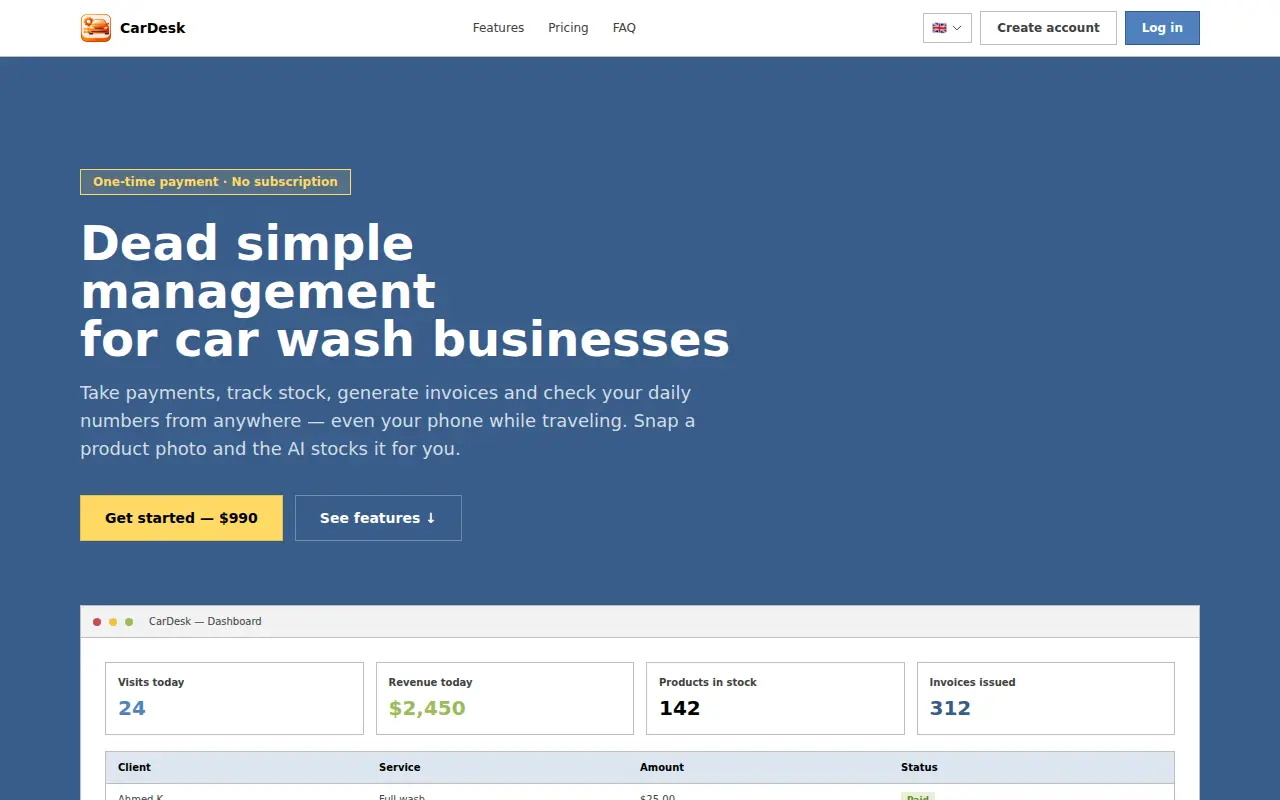
Task: Click the Log in button
Action: coord(1162,28)
